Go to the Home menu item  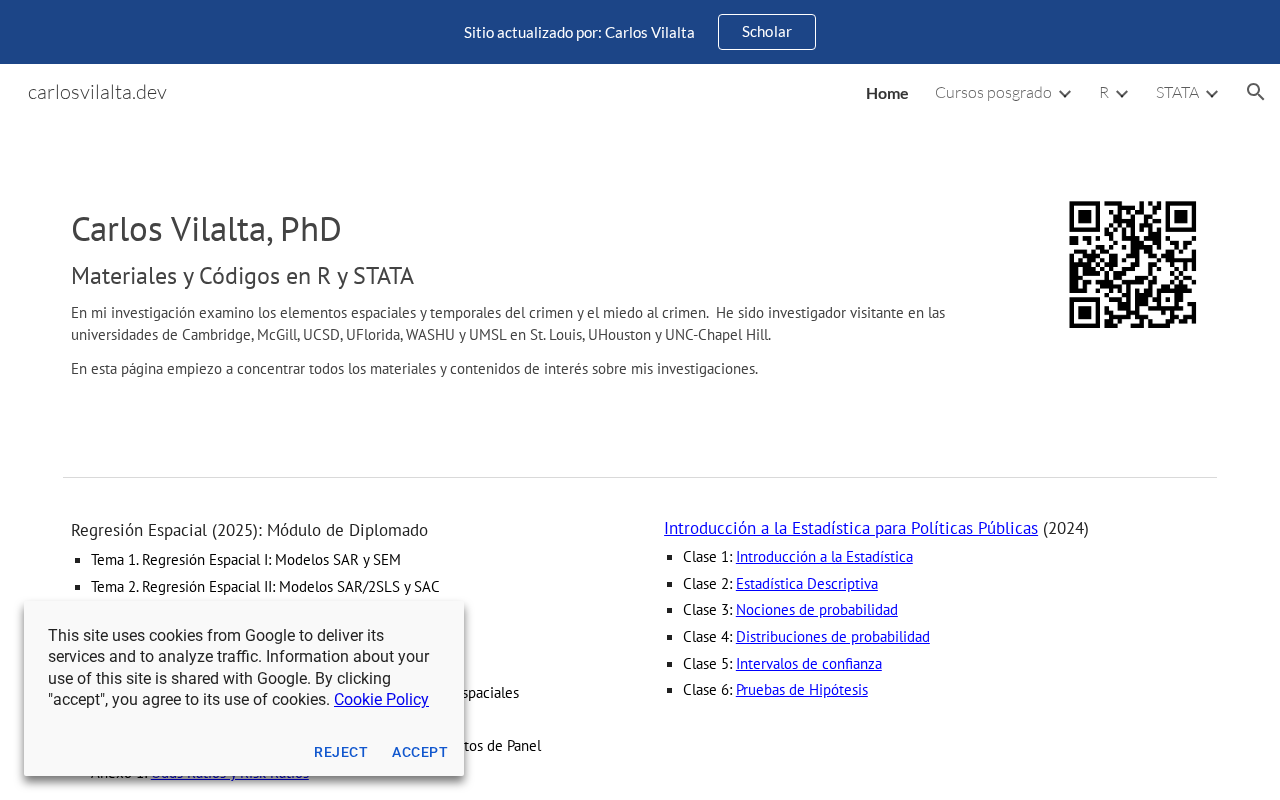point(887,93)
